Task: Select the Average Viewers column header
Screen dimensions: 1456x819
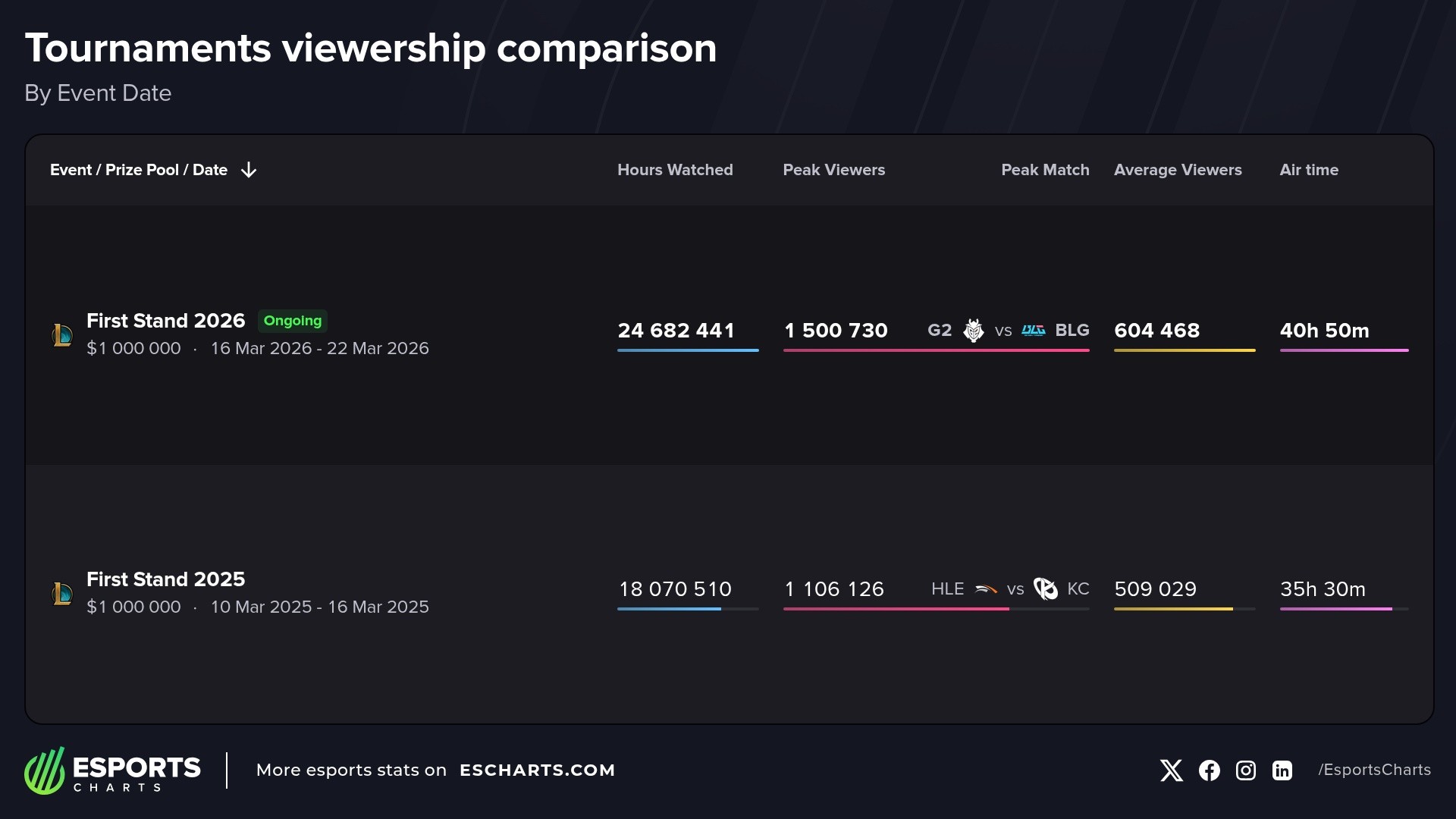Action: [1178, 170]
